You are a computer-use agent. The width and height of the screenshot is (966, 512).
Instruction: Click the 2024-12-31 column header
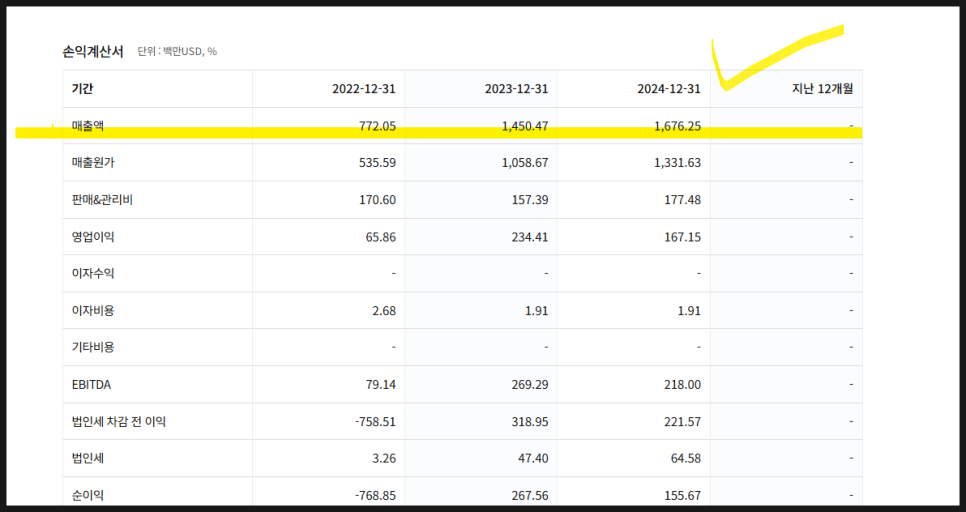point(669,89)
